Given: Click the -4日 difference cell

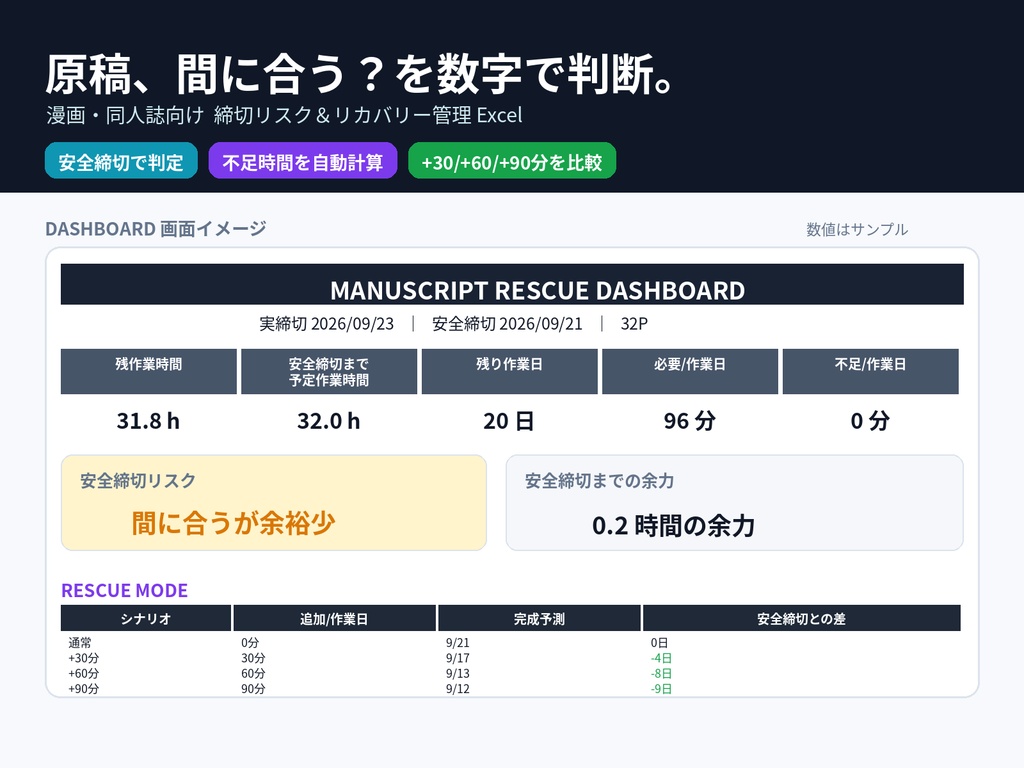Looking at the screenshot, I should [x=662, y=658].
